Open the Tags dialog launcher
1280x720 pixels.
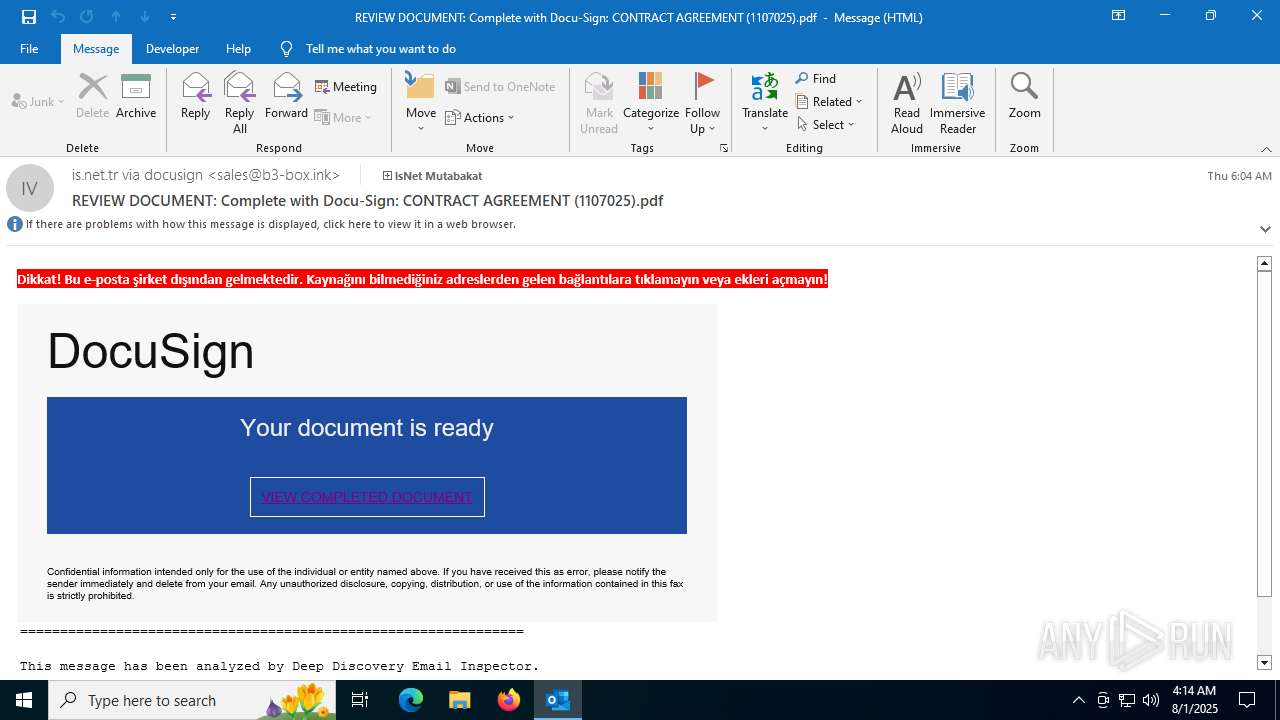pyautogui.click(x=724, y=148)
